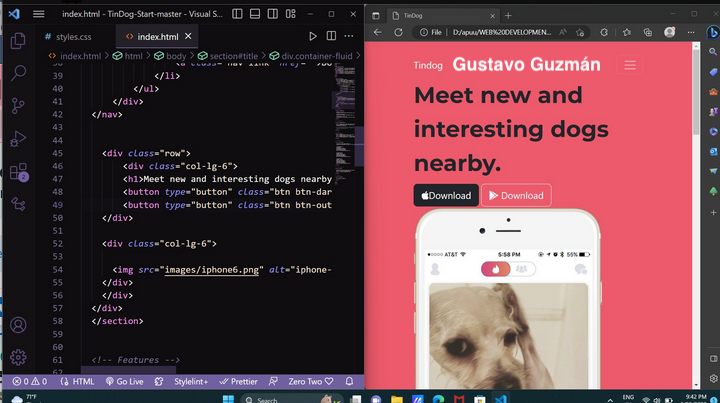Add this page to favorites
This screenshot has width=720, height=403.
point(580,33)
